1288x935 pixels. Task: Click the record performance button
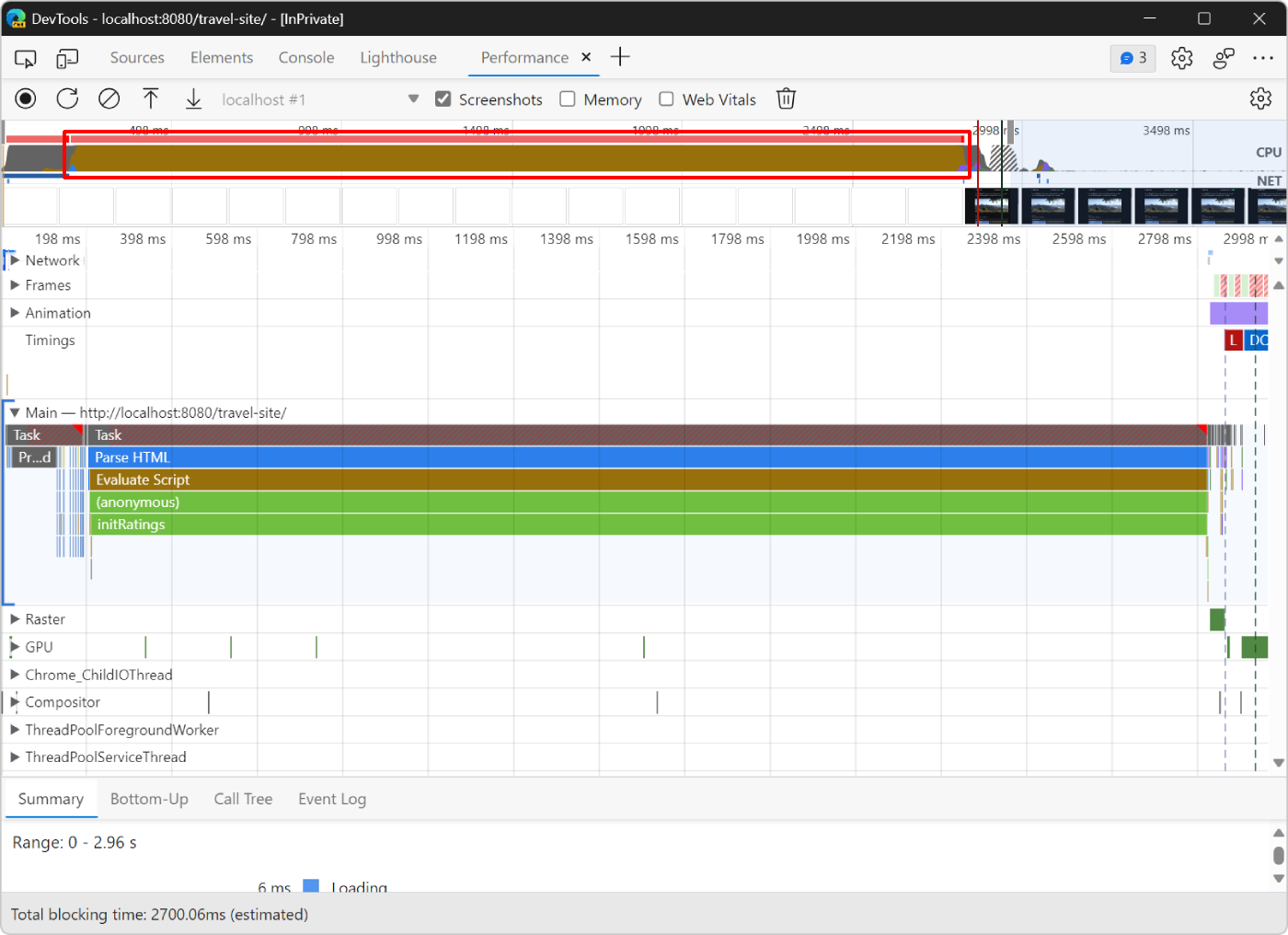(x=25, y=98)
